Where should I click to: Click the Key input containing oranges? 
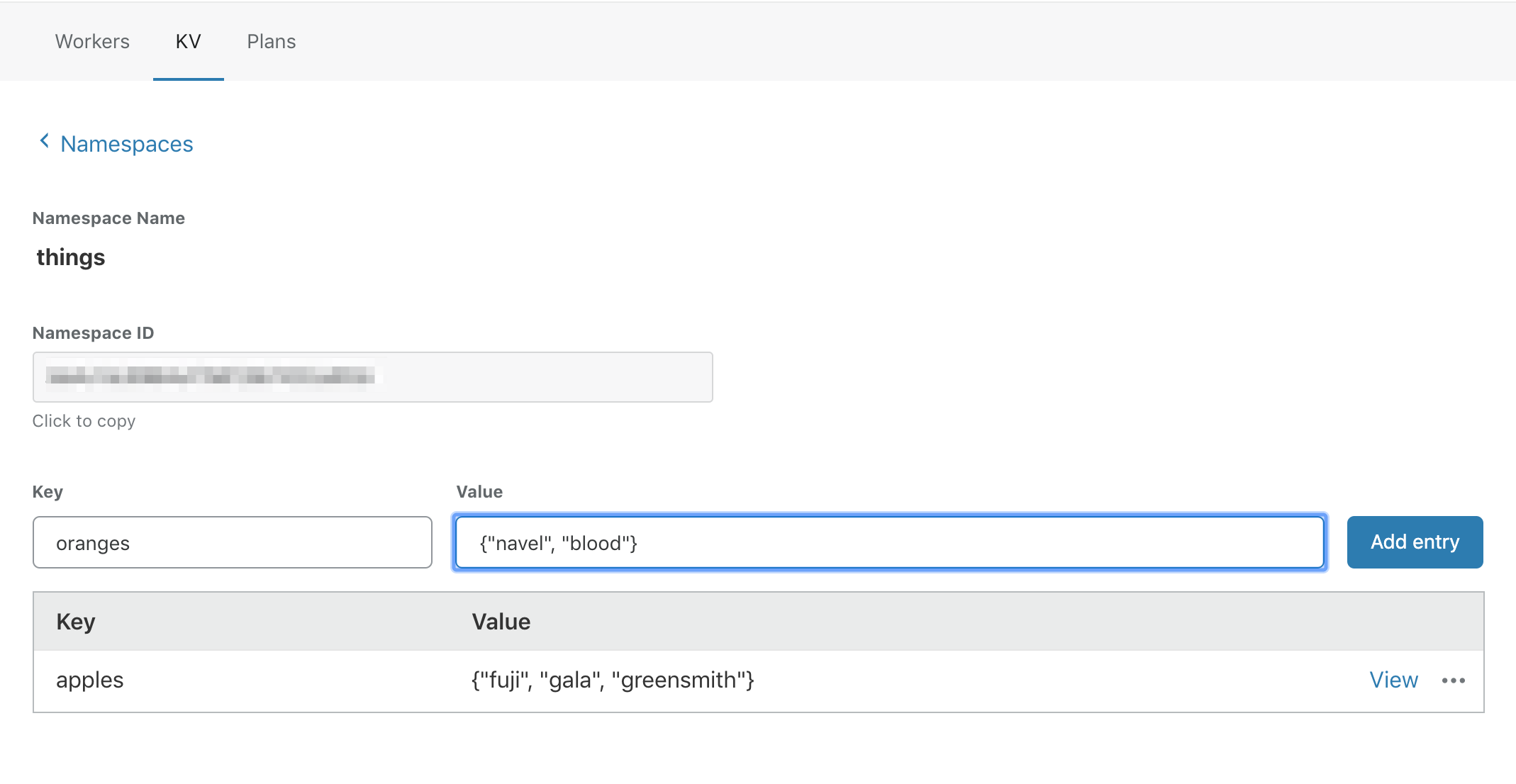(232, 543)
